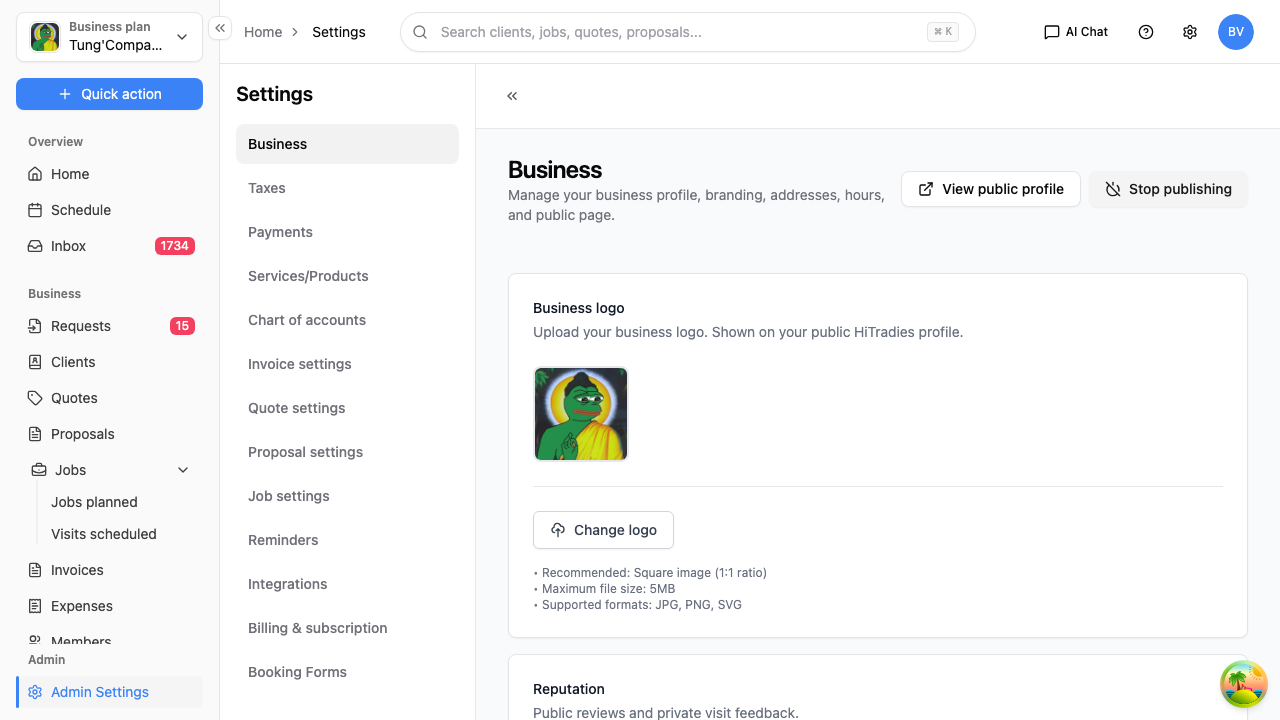Screen dimensions: 1280x720
Task: Click the palm tree floating widget icon
Action: point(1244,684)
